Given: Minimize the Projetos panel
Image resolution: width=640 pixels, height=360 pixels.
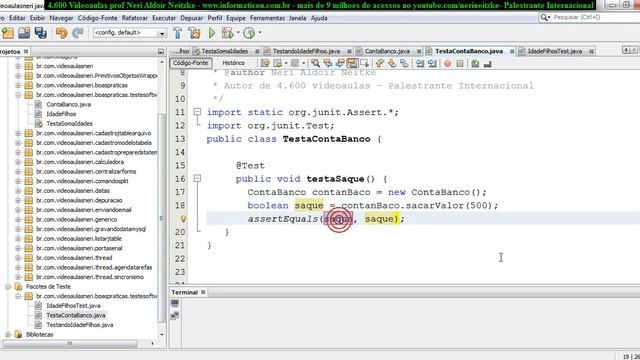Looking at the screenshot, I should coord(161,51).
